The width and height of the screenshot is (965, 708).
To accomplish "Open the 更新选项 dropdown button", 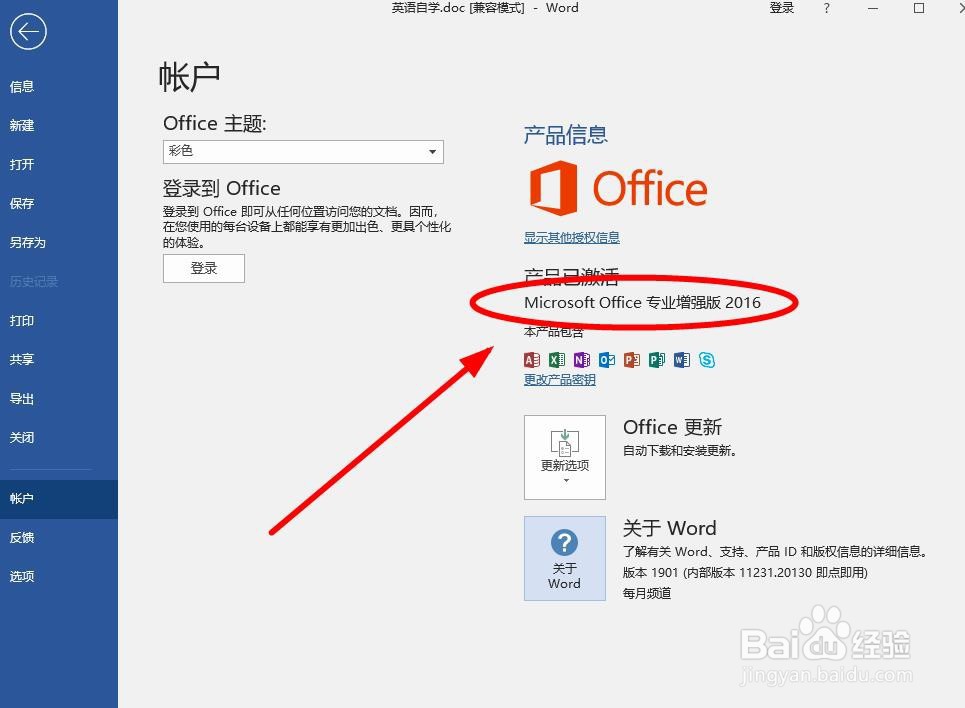I will (x=565, y=457).
